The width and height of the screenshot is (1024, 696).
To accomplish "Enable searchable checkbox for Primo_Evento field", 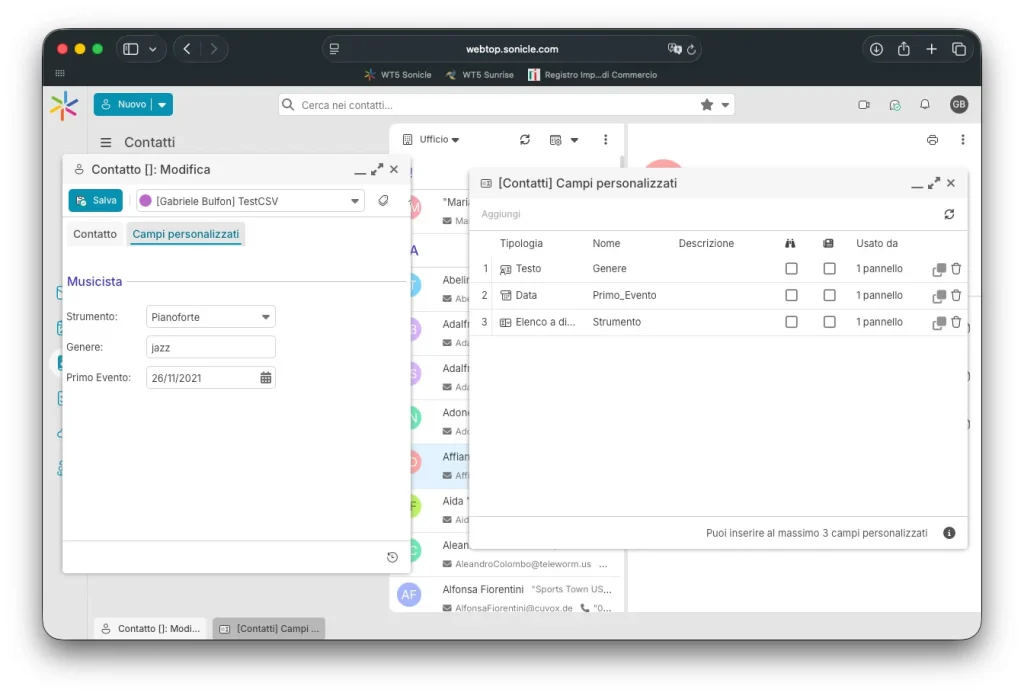I will (791, 296).
